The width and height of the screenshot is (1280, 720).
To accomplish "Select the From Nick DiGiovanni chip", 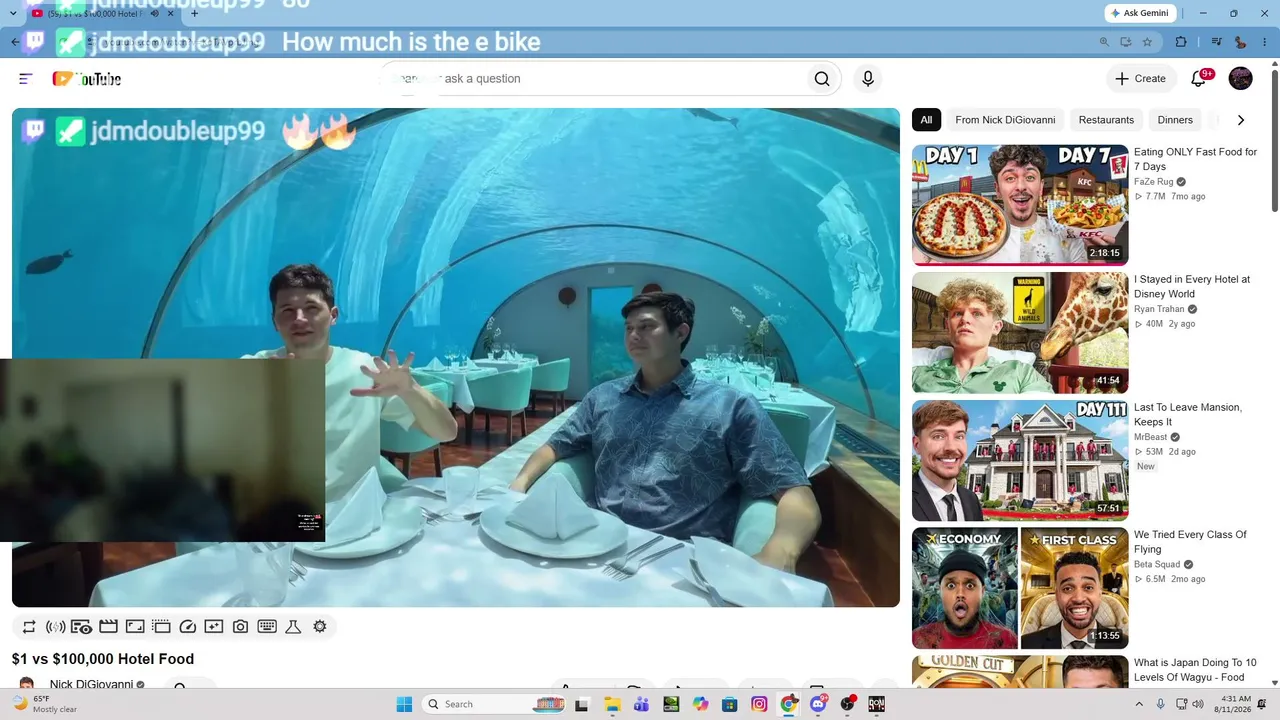I will point(1005,120).
